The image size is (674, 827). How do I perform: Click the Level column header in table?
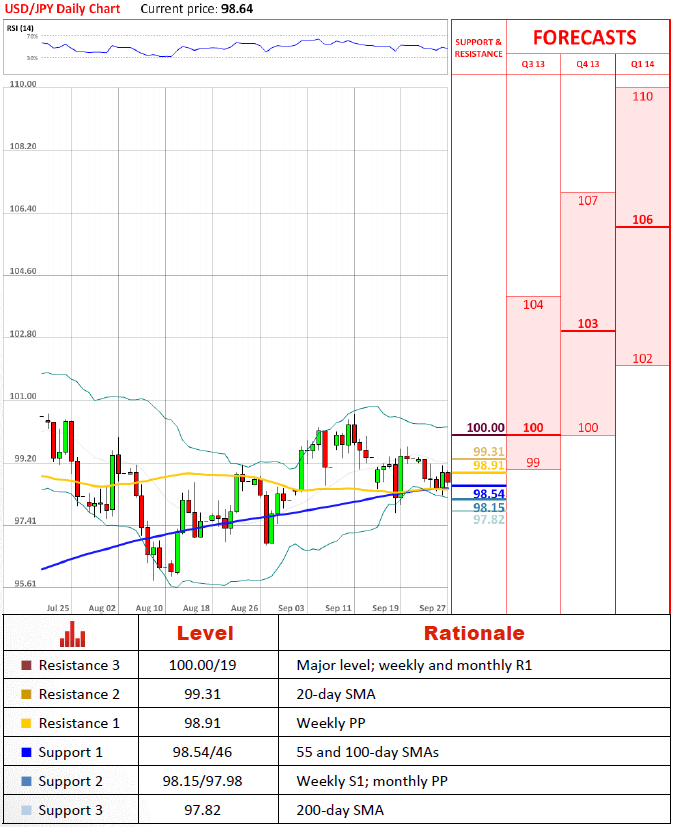pyautogui.click(x=205, y=633)
